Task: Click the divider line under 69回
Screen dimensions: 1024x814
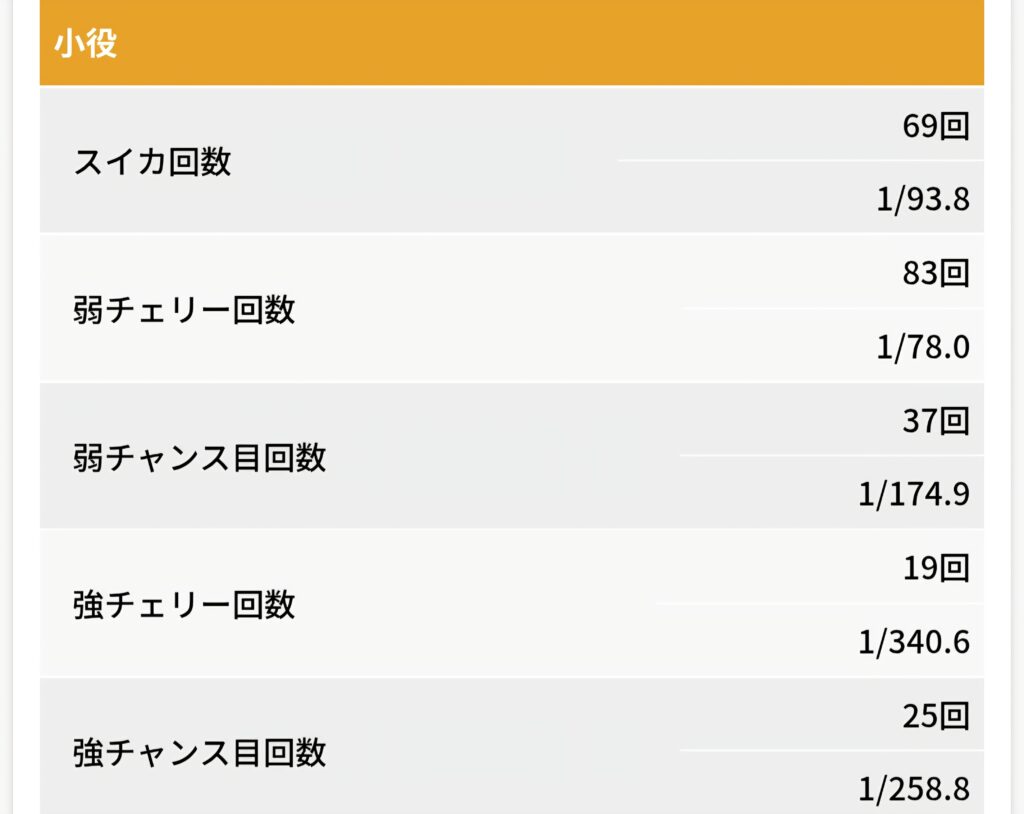Action: pos(800,160)
